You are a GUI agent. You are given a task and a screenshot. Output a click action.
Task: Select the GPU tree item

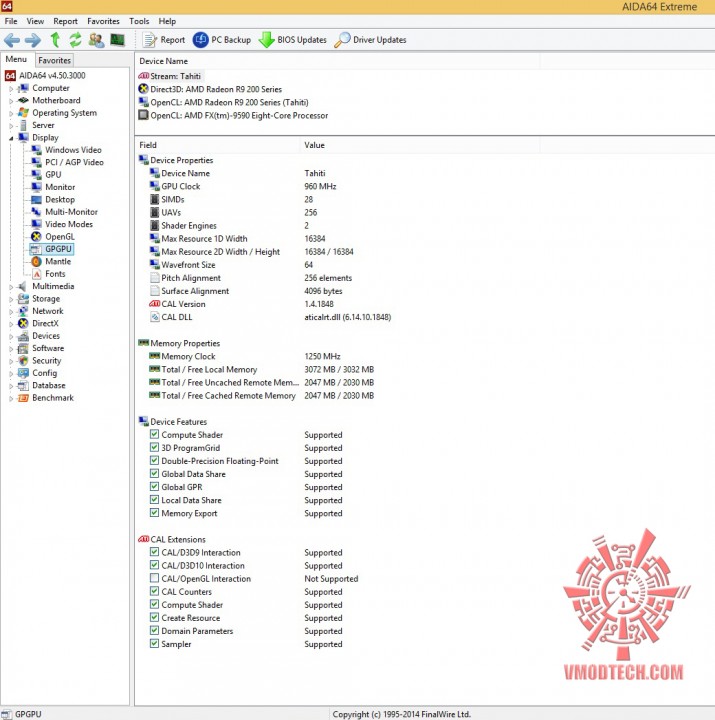[53, 174]
